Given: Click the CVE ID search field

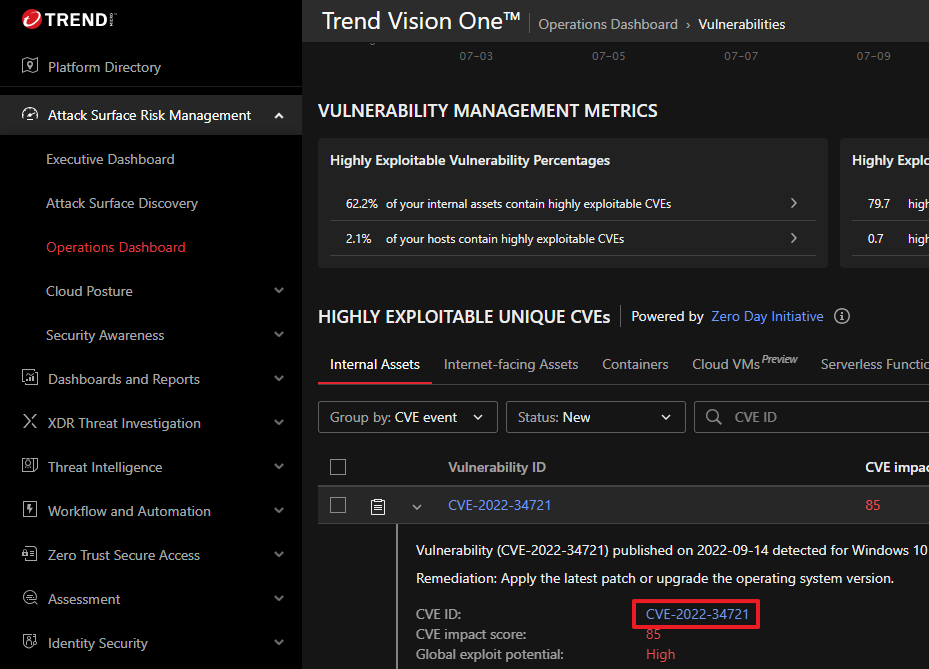Looking at the screenshot, I should pyautogui.click(x=820, y=417).
